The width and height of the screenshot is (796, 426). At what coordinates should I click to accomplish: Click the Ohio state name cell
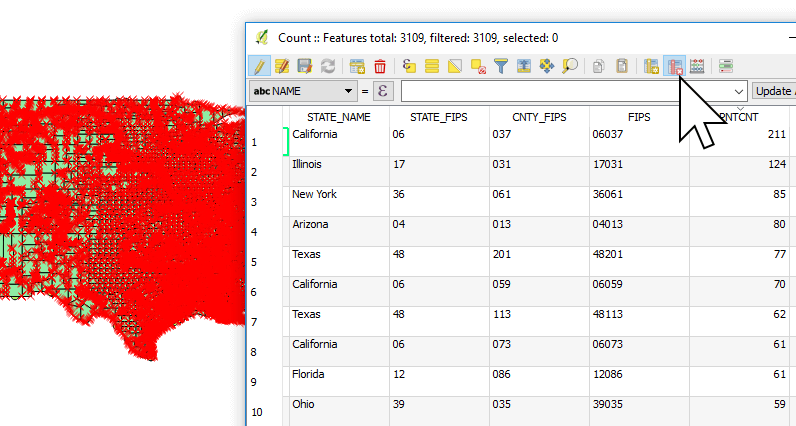click(339, 411)
